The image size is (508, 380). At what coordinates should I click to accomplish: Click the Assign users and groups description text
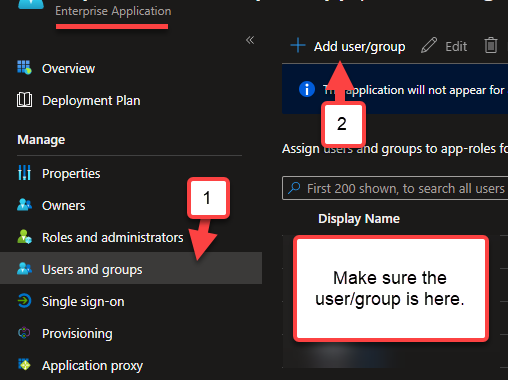395,149
